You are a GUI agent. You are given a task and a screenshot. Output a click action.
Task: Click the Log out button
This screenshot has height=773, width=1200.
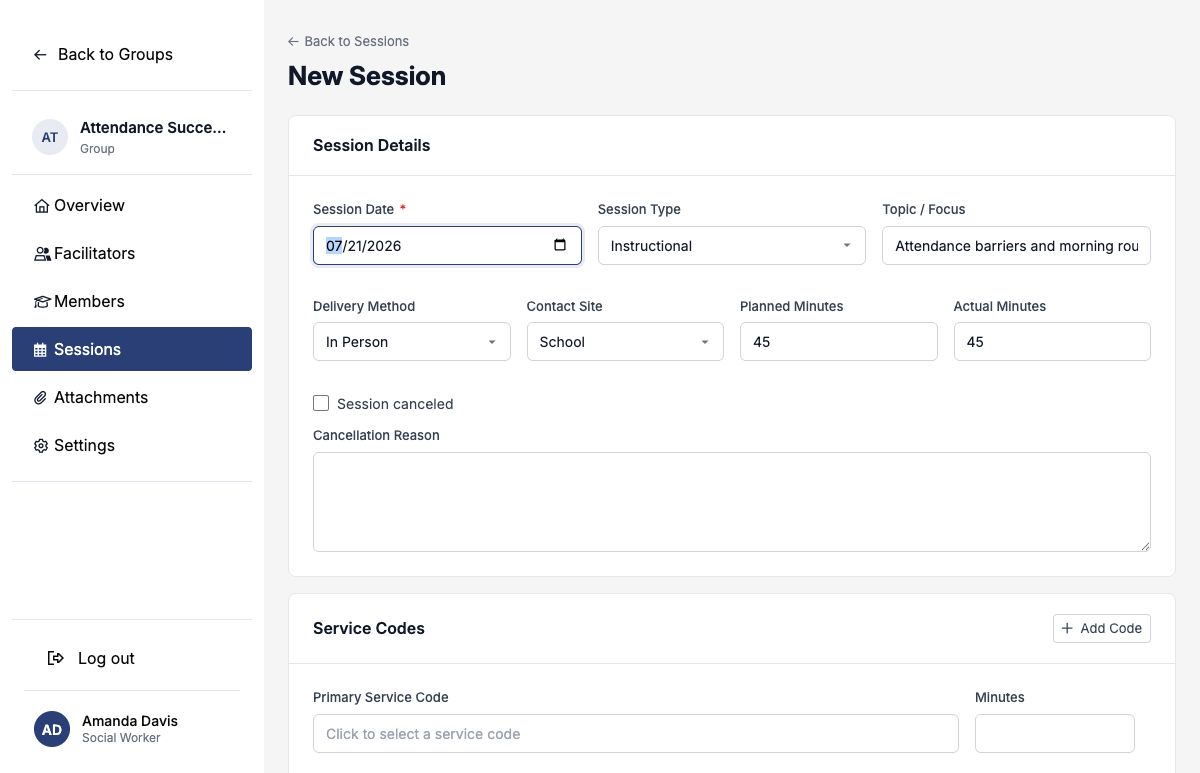pyautogui.click(x=92, y=658)
